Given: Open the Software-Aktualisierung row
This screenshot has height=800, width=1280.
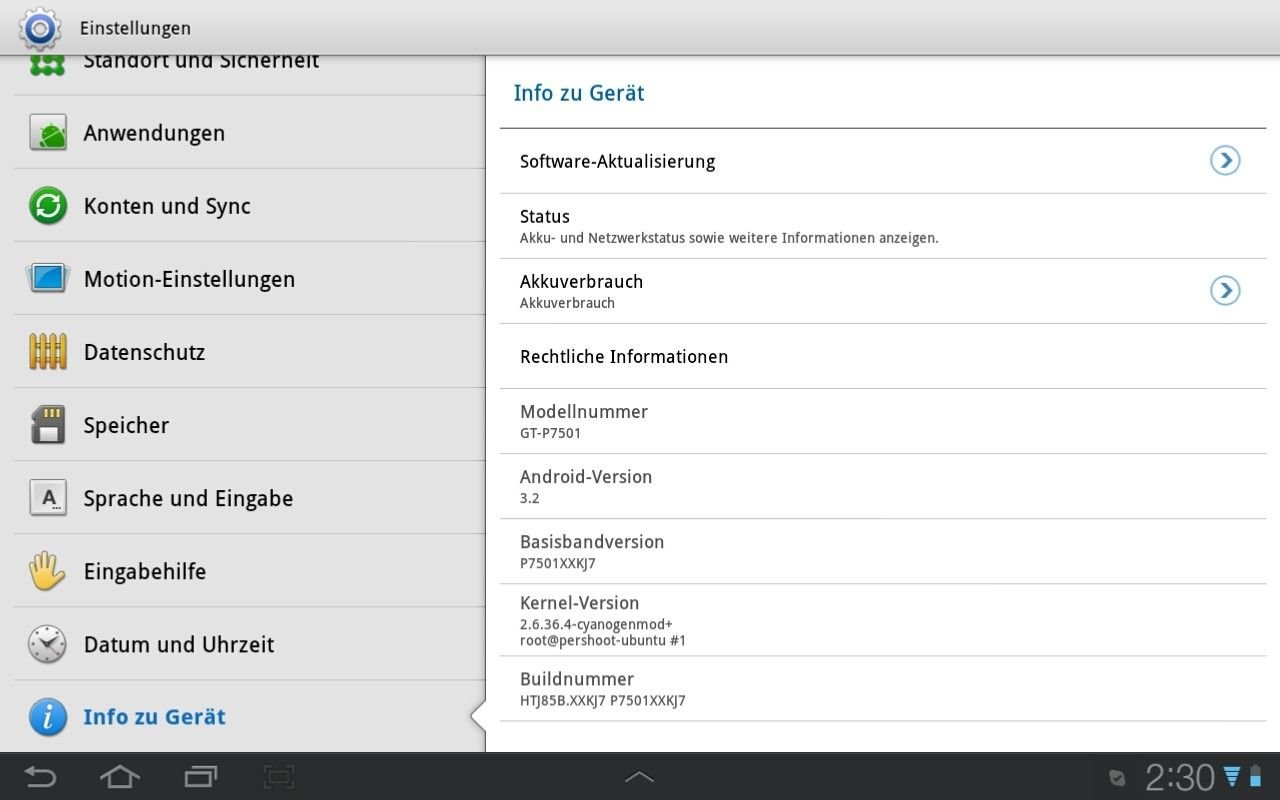Looking at the screenshot, I should point(883,161).
